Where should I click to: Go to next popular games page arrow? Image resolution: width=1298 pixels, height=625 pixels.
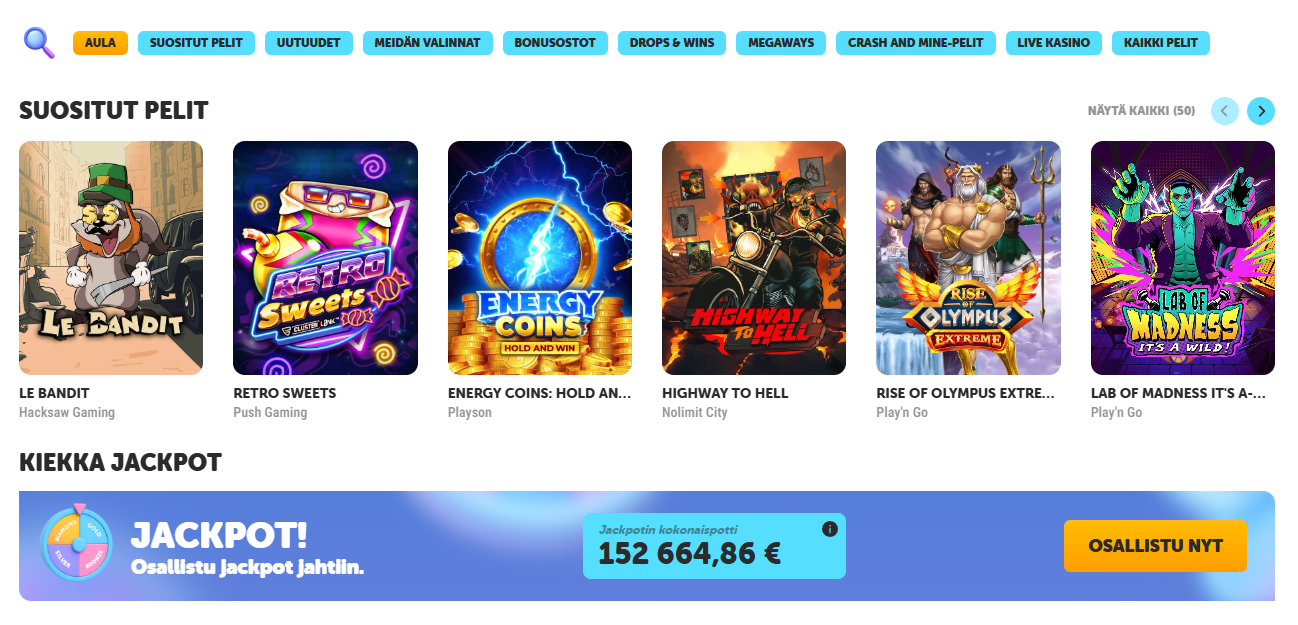(x=1261, y=111)
